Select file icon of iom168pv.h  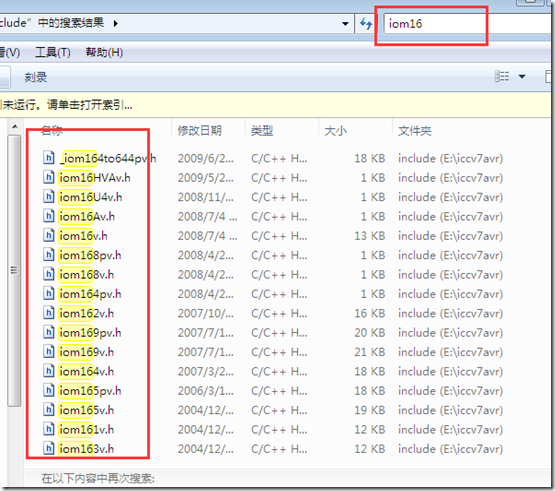(49, 255)
